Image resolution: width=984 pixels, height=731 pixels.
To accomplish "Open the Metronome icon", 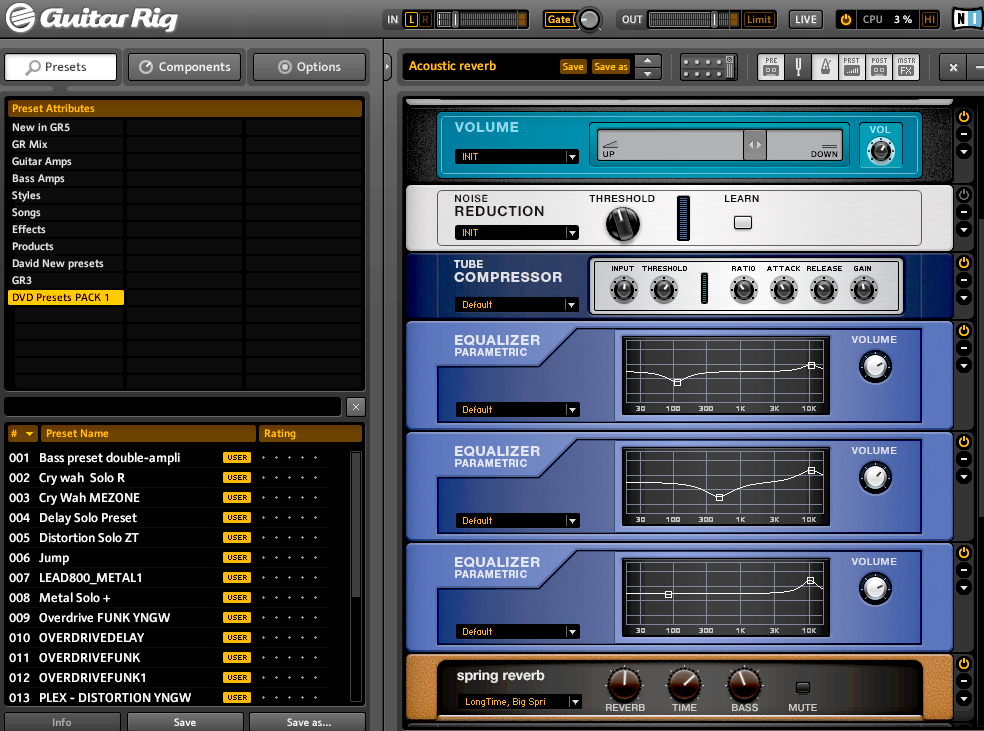I will [x=824, y=66].
